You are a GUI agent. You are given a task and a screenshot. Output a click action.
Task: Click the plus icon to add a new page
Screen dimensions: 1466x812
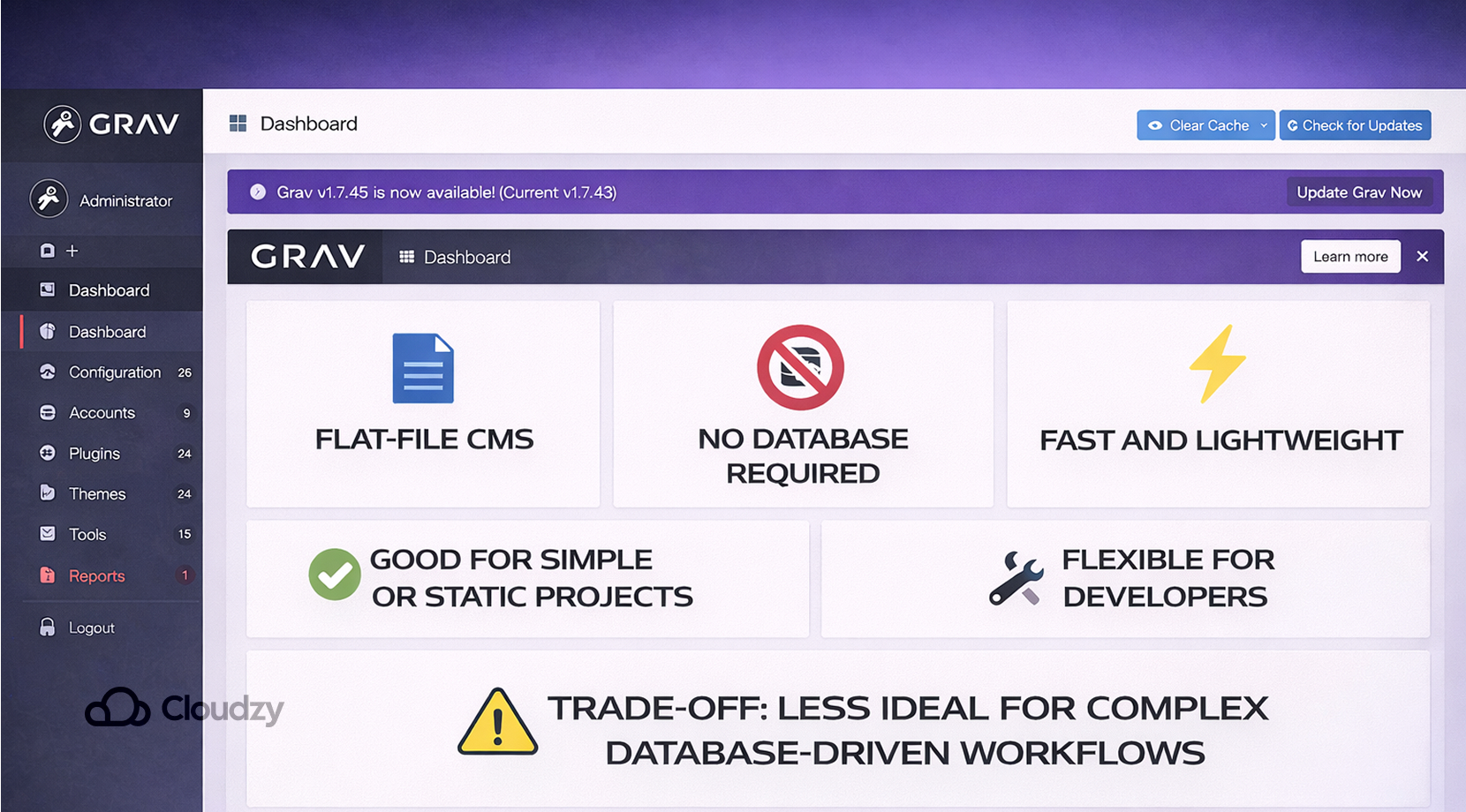74,251
